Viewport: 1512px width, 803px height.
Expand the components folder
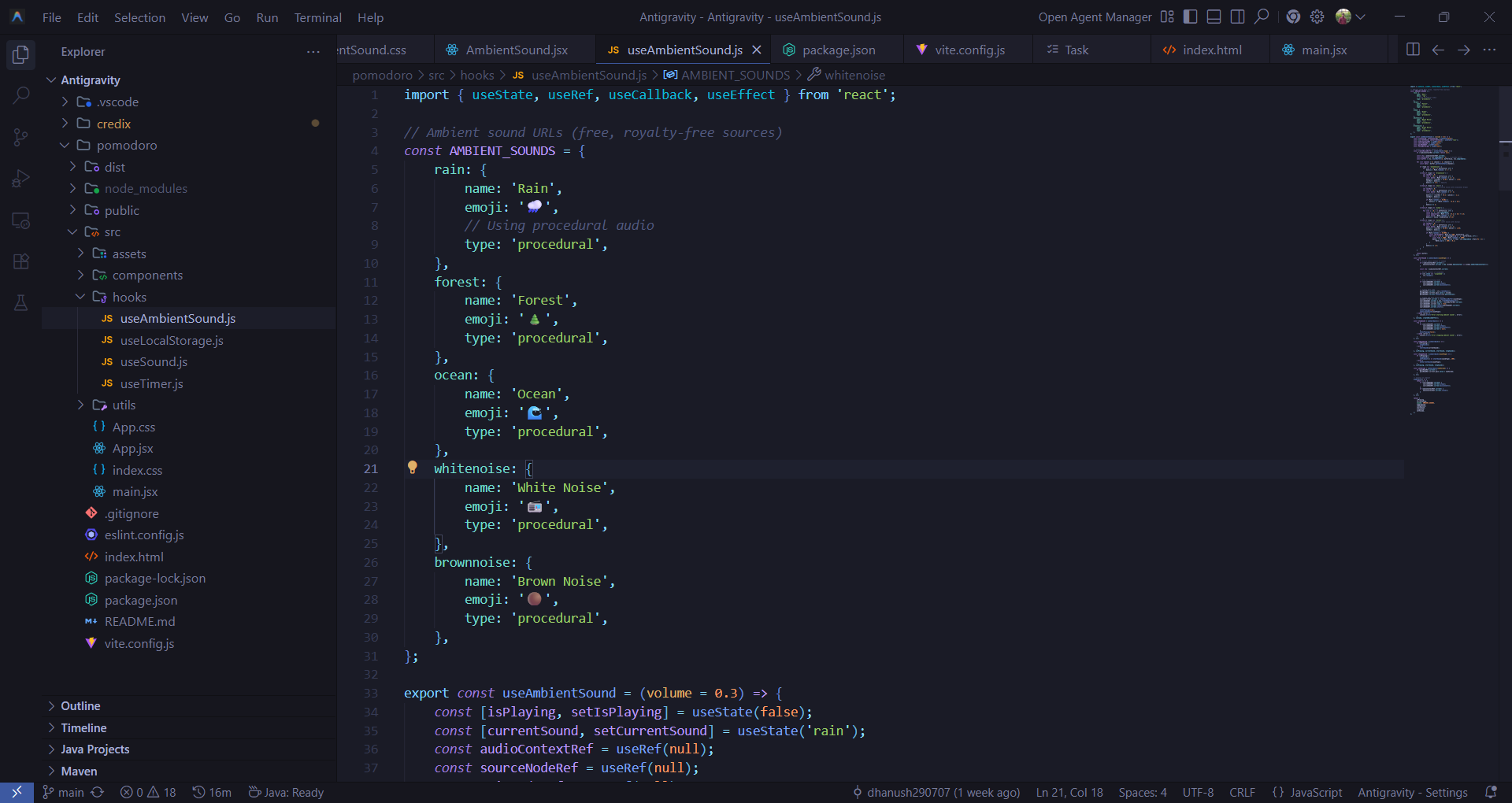tap(147, 276)
